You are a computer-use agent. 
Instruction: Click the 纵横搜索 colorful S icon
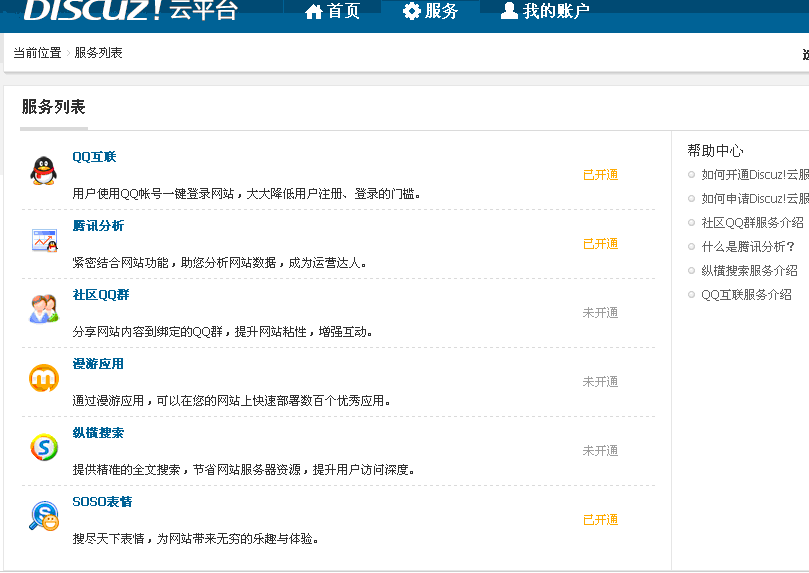(44, 447)
